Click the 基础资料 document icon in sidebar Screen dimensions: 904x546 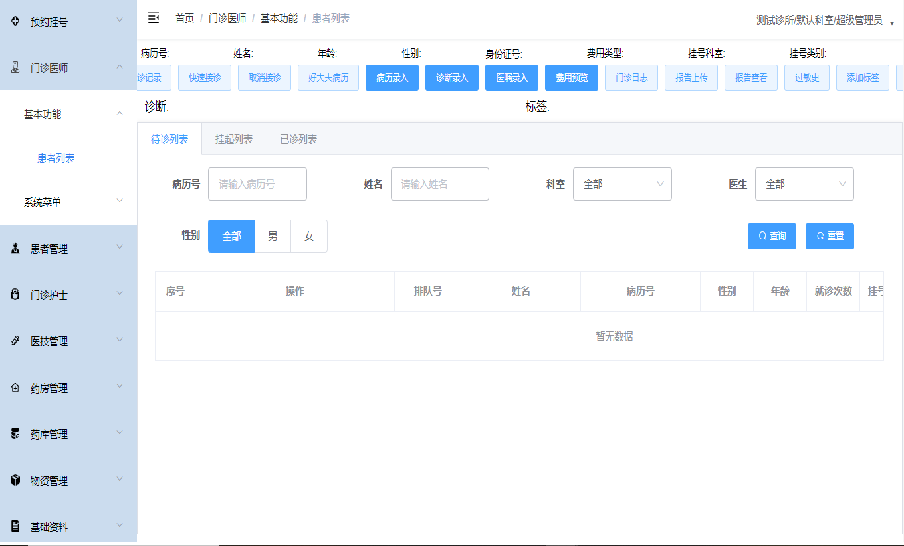point(15,526)
